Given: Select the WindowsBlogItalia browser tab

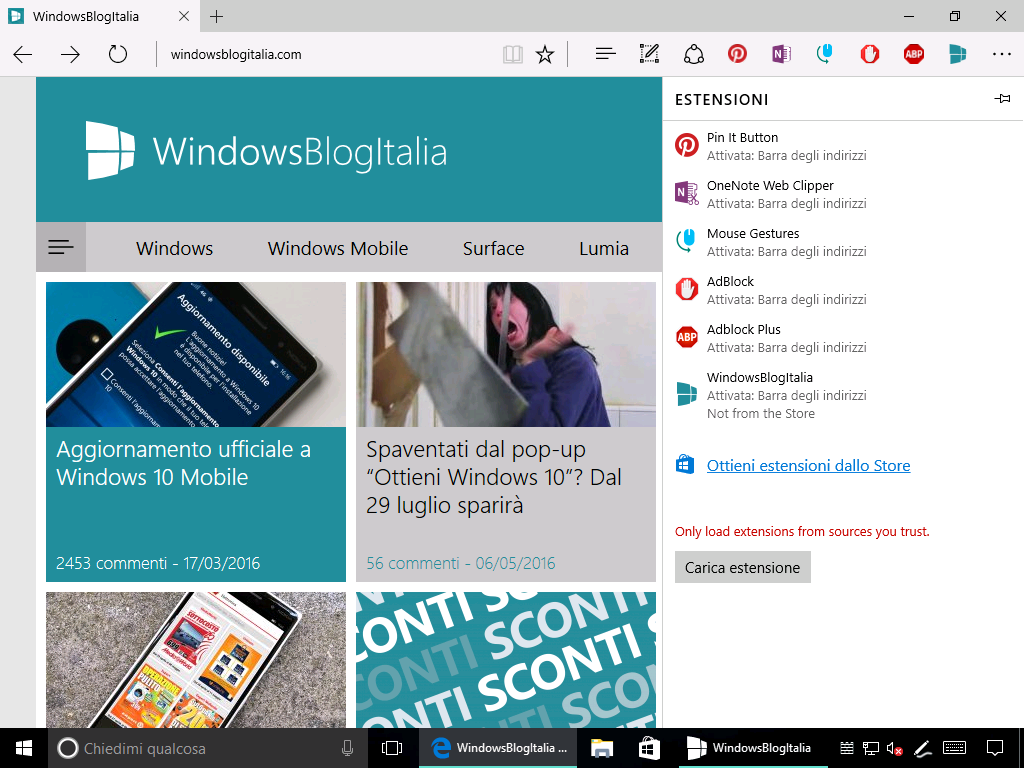Looking at the screenshot, I should coord(99,16).
